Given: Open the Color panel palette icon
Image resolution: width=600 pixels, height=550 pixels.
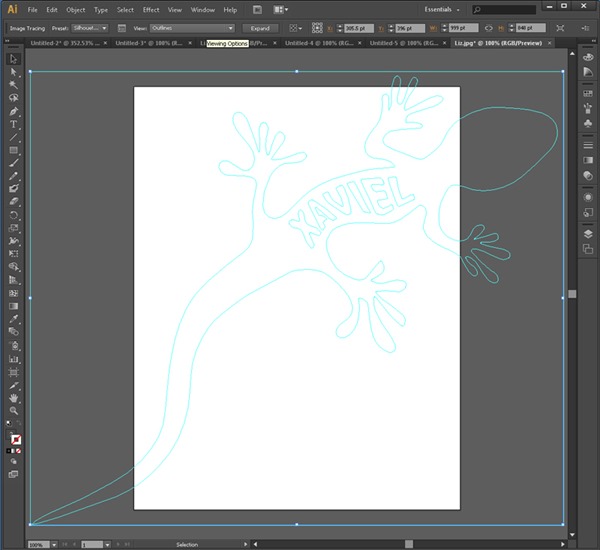Looking at the screenshot, I should pos(588,57).
